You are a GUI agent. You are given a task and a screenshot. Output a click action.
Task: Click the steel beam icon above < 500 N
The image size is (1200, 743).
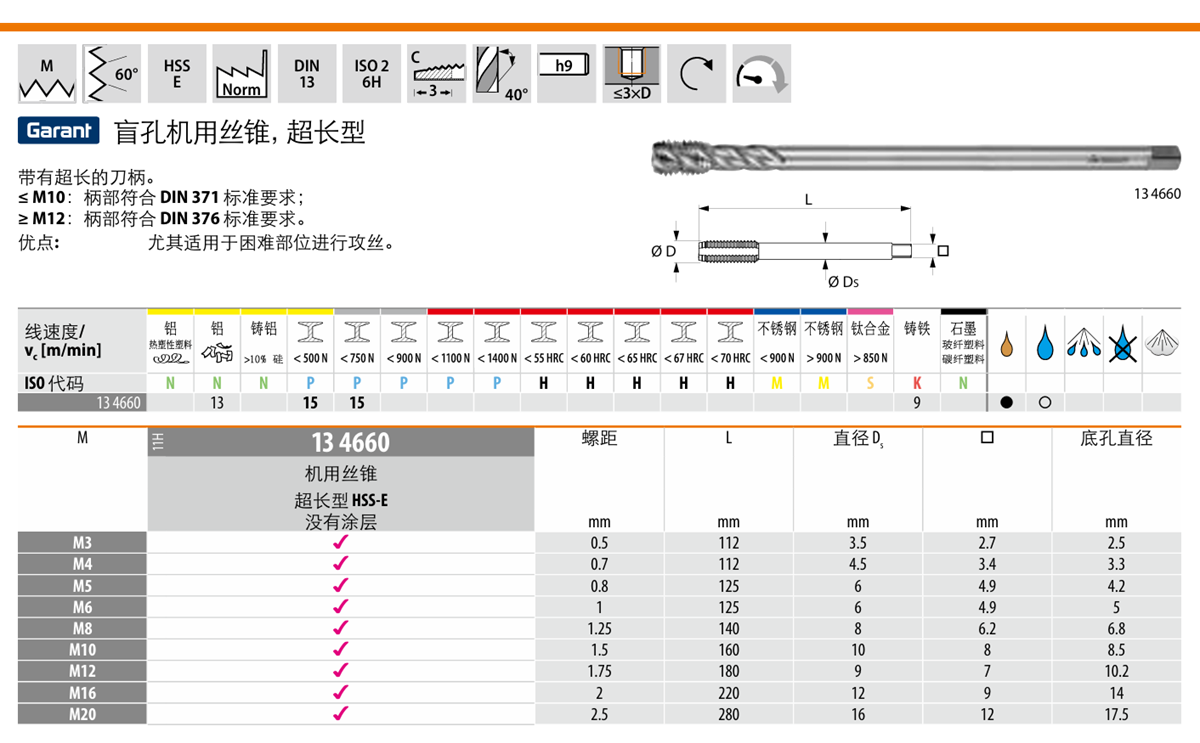tap(310, 331)
